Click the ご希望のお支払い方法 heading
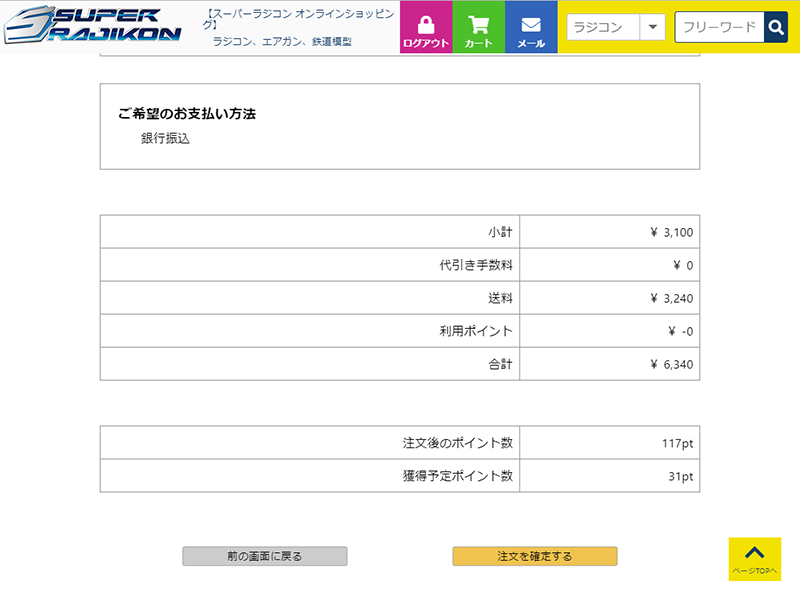The width and height of the screenshot is (800, 596). coord(187,114)
